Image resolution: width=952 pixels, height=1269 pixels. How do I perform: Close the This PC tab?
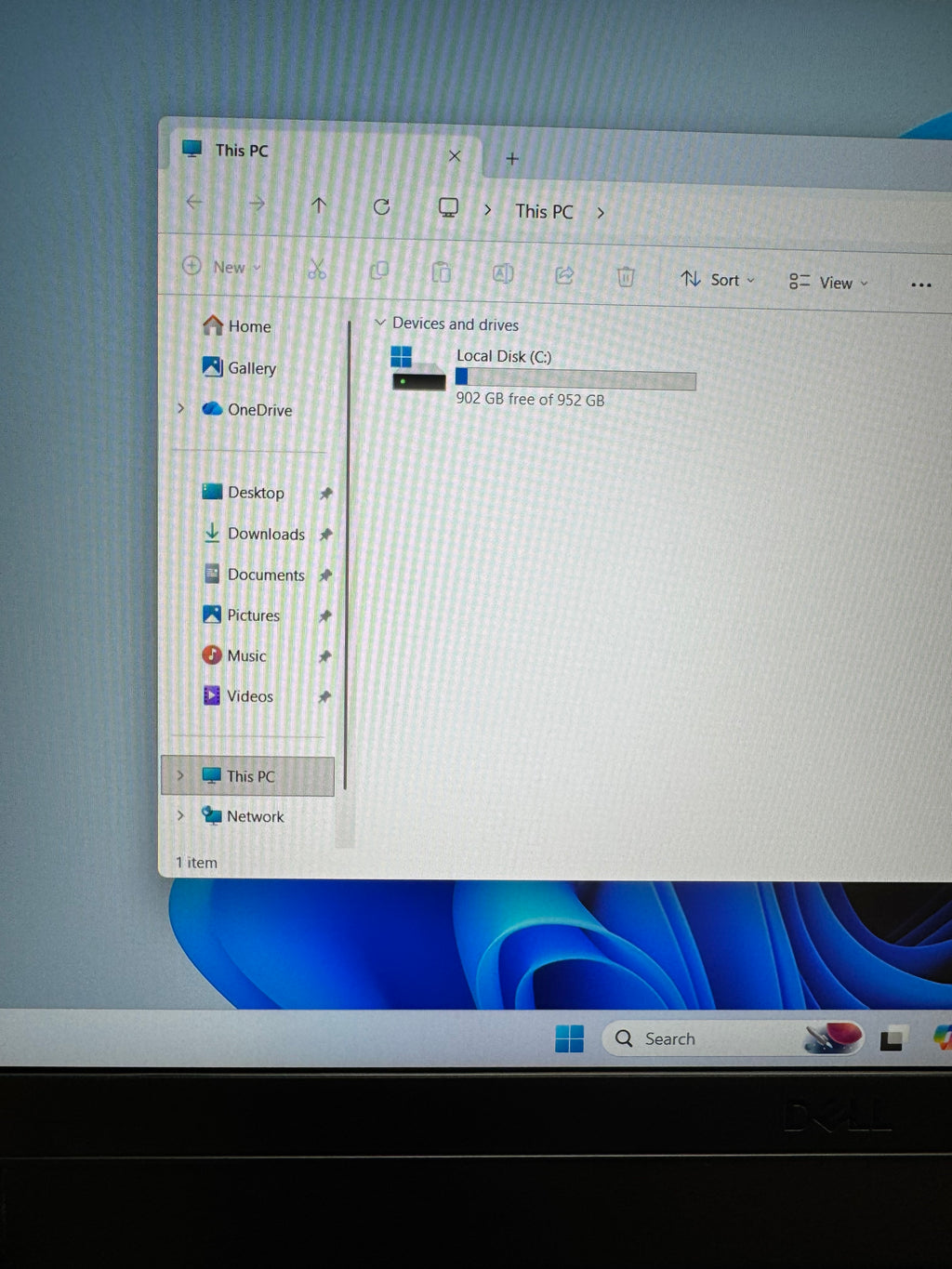click(x=455, y=155)
